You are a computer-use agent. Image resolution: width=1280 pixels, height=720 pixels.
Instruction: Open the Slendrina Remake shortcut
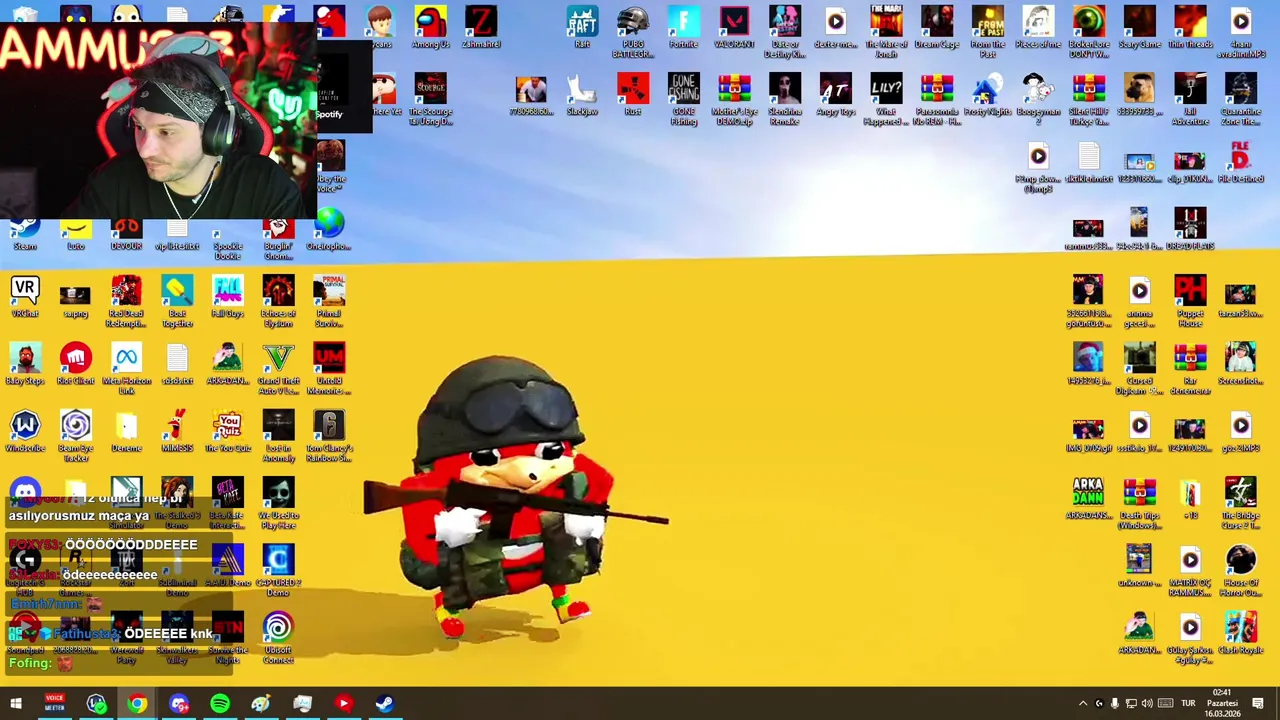785,99
